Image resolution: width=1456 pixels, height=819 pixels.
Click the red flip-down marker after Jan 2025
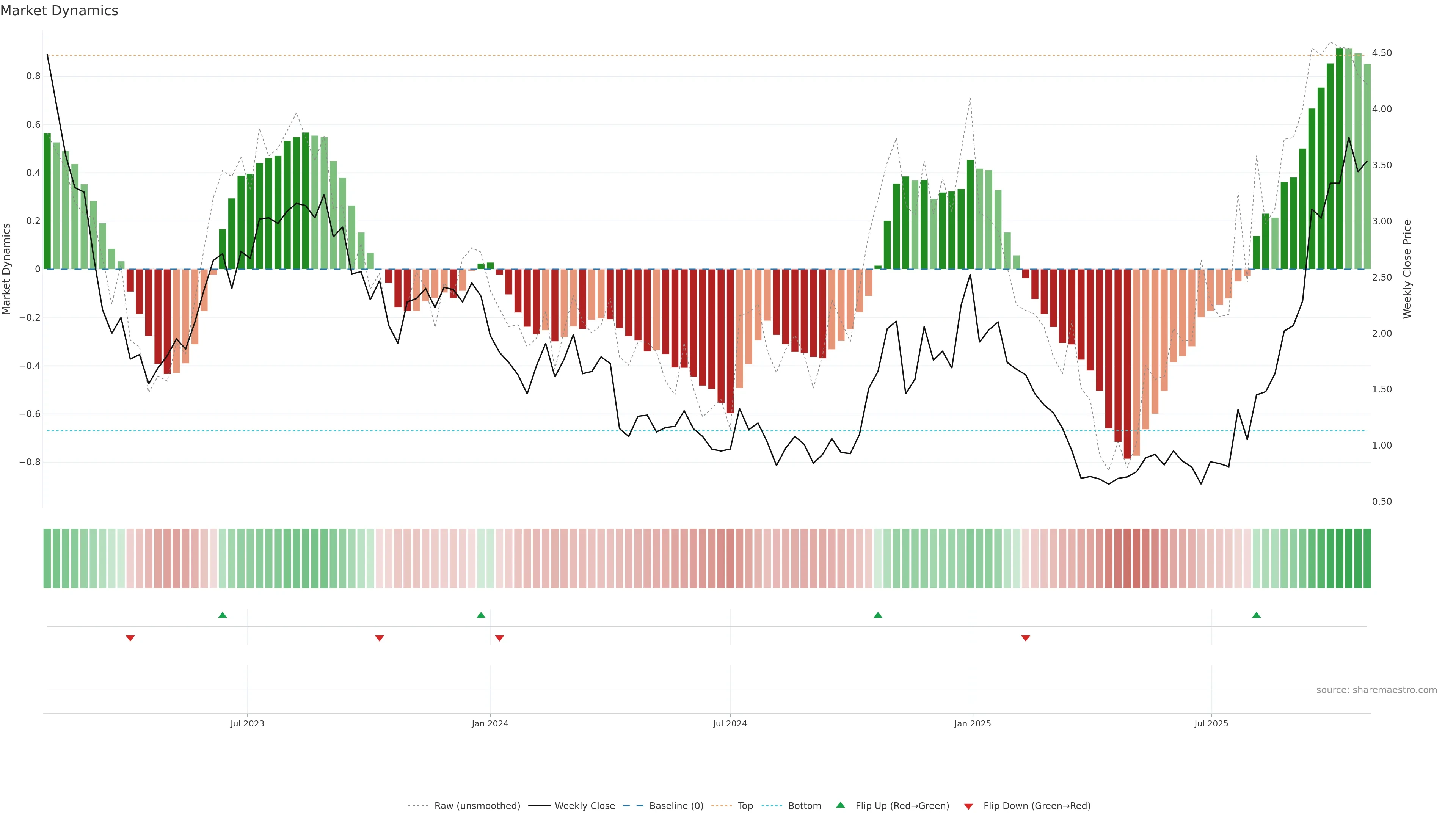click(1025, 638)
